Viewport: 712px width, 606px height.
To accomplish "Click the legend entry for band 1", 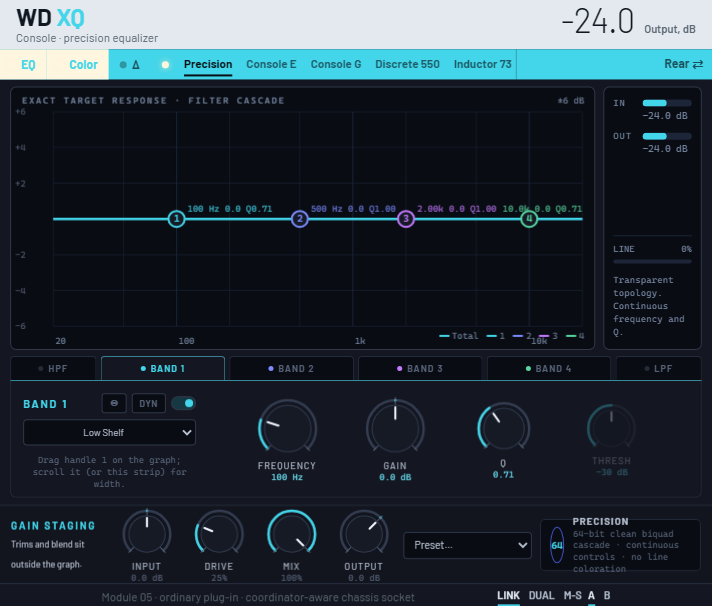I will pyautogui.click(x=495, y=336).
